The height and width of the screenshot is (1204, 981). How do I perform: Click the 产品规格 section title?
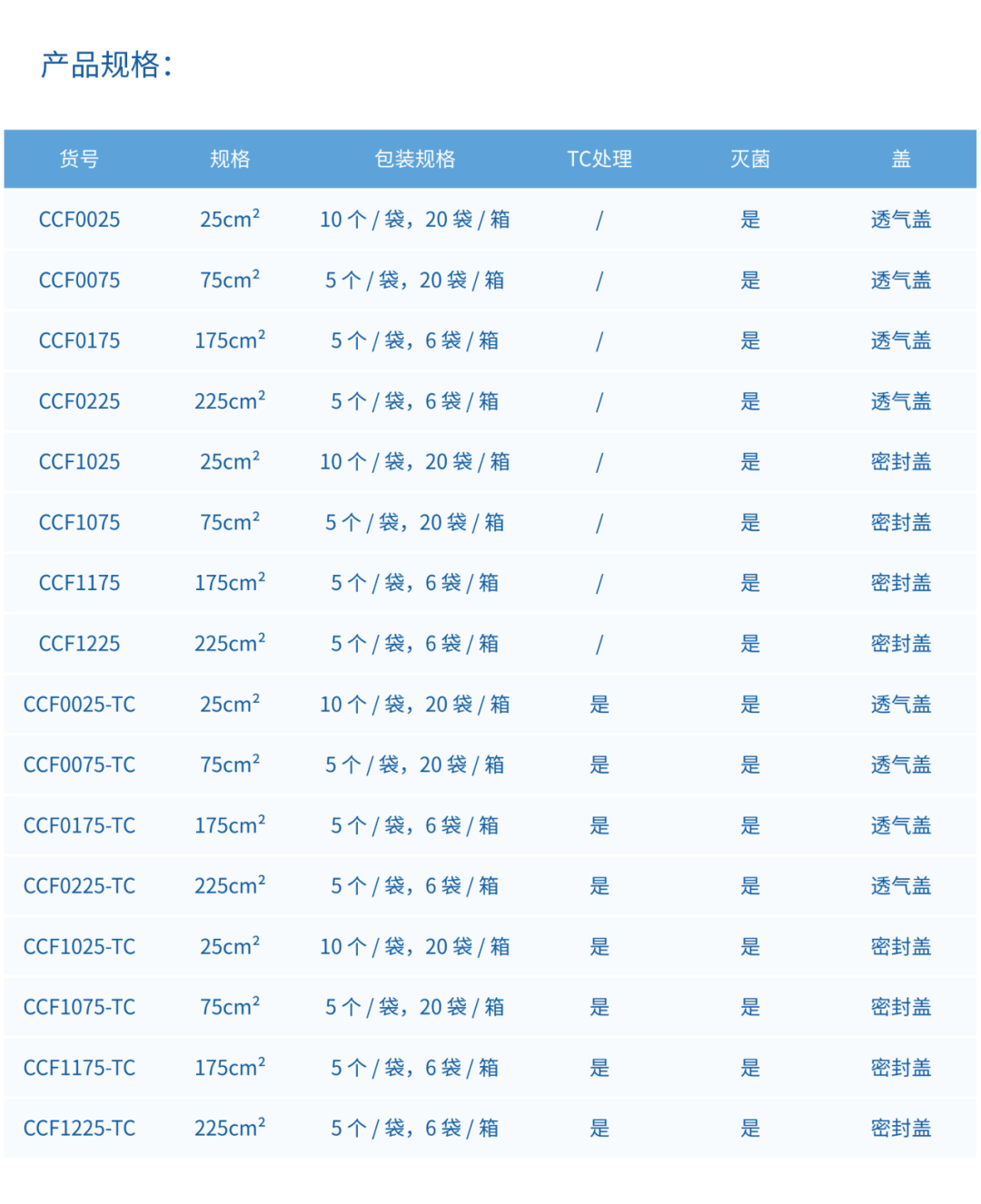[x=106, y=64]
